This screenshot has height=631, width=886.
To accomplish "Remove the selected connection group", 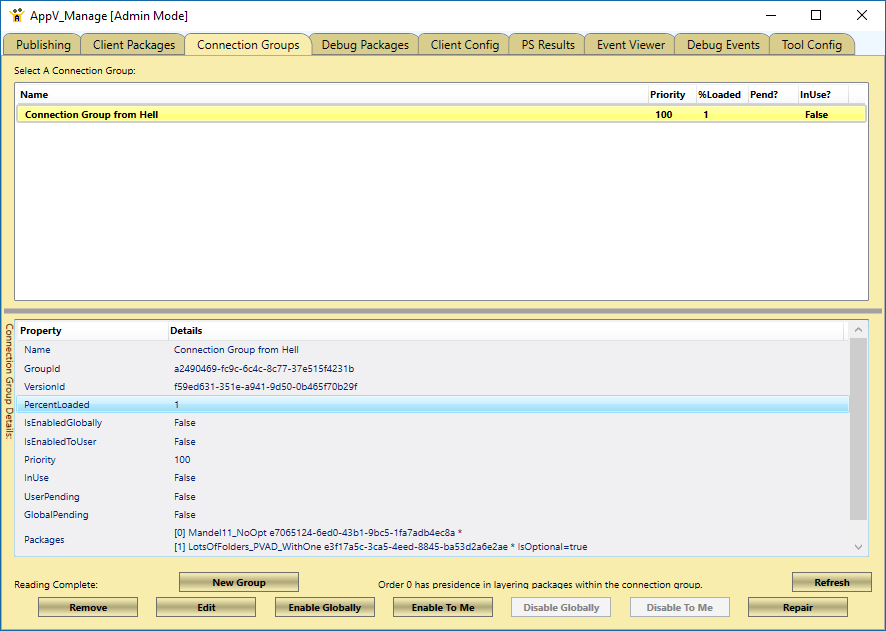I will pyautogui.click(x=88, y=607).
